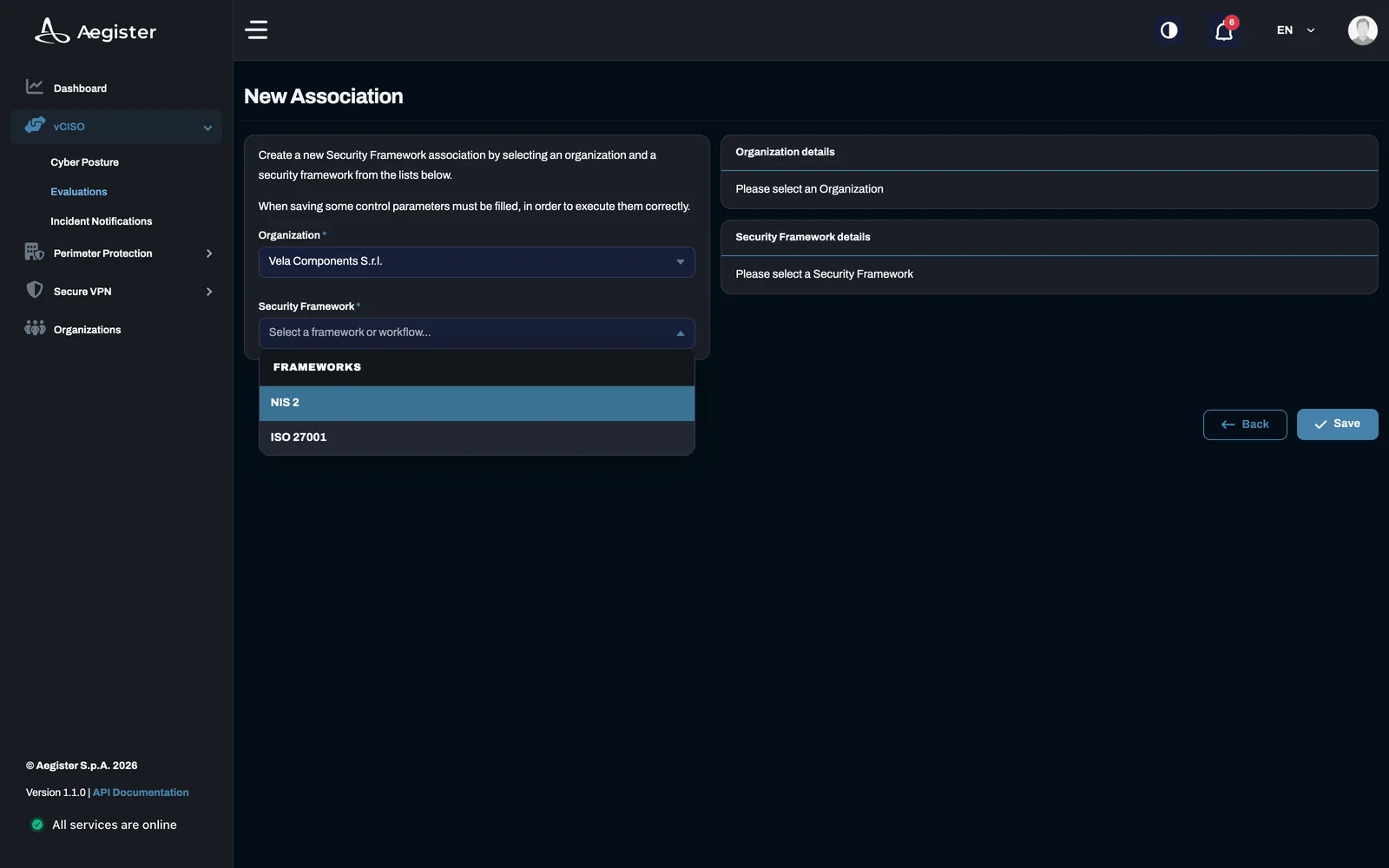Toggle the hamburger sidebar menu

256,30
